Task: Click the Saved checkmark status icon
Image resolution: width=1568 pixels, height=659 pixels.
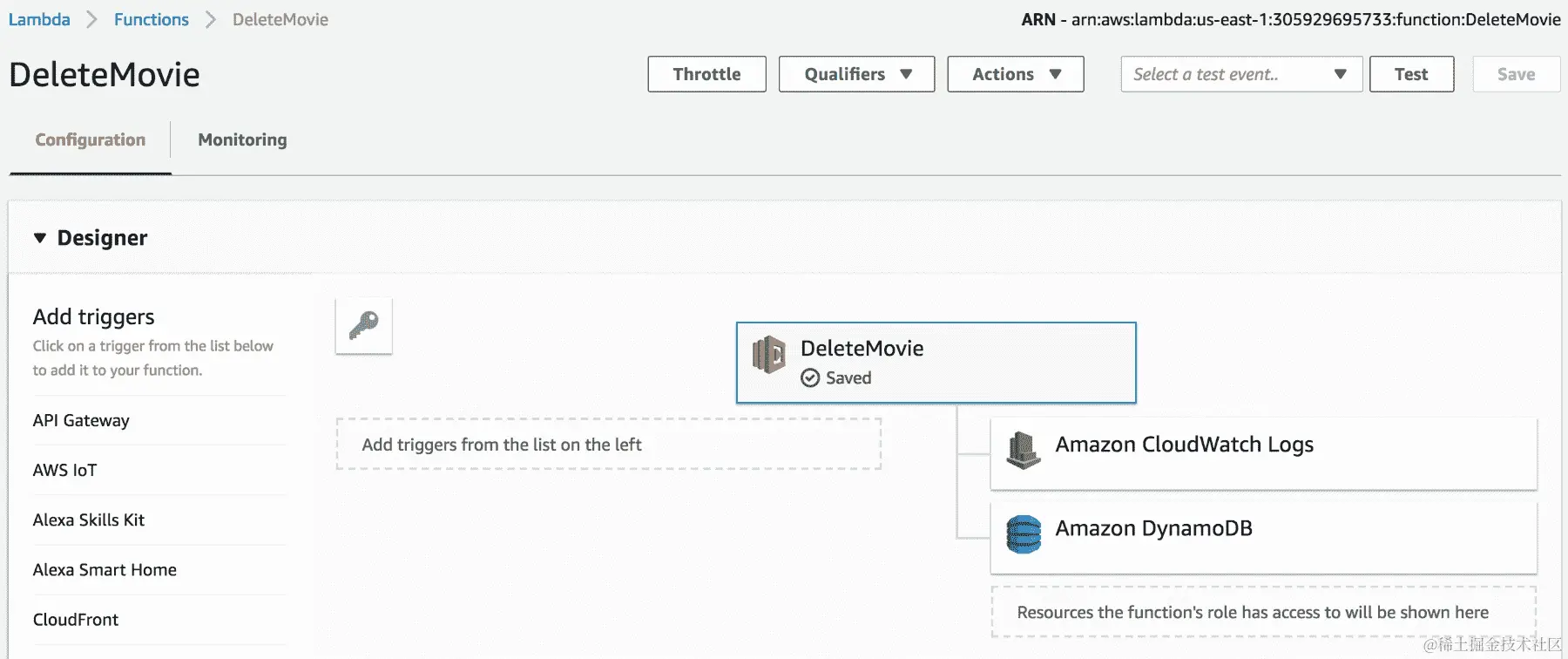Action: click(810, 377)
